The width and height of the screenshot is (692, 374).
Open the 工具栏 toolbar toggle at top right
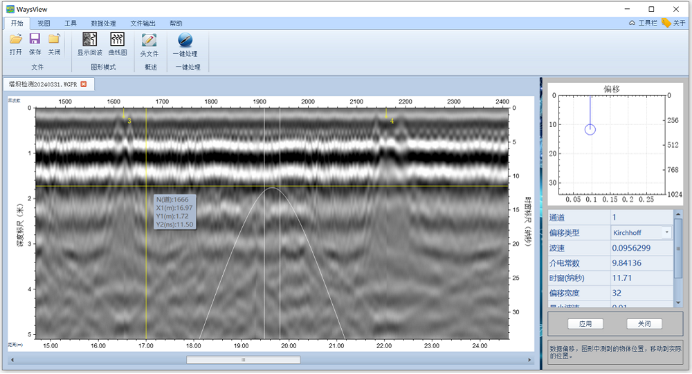coord(643,23)
